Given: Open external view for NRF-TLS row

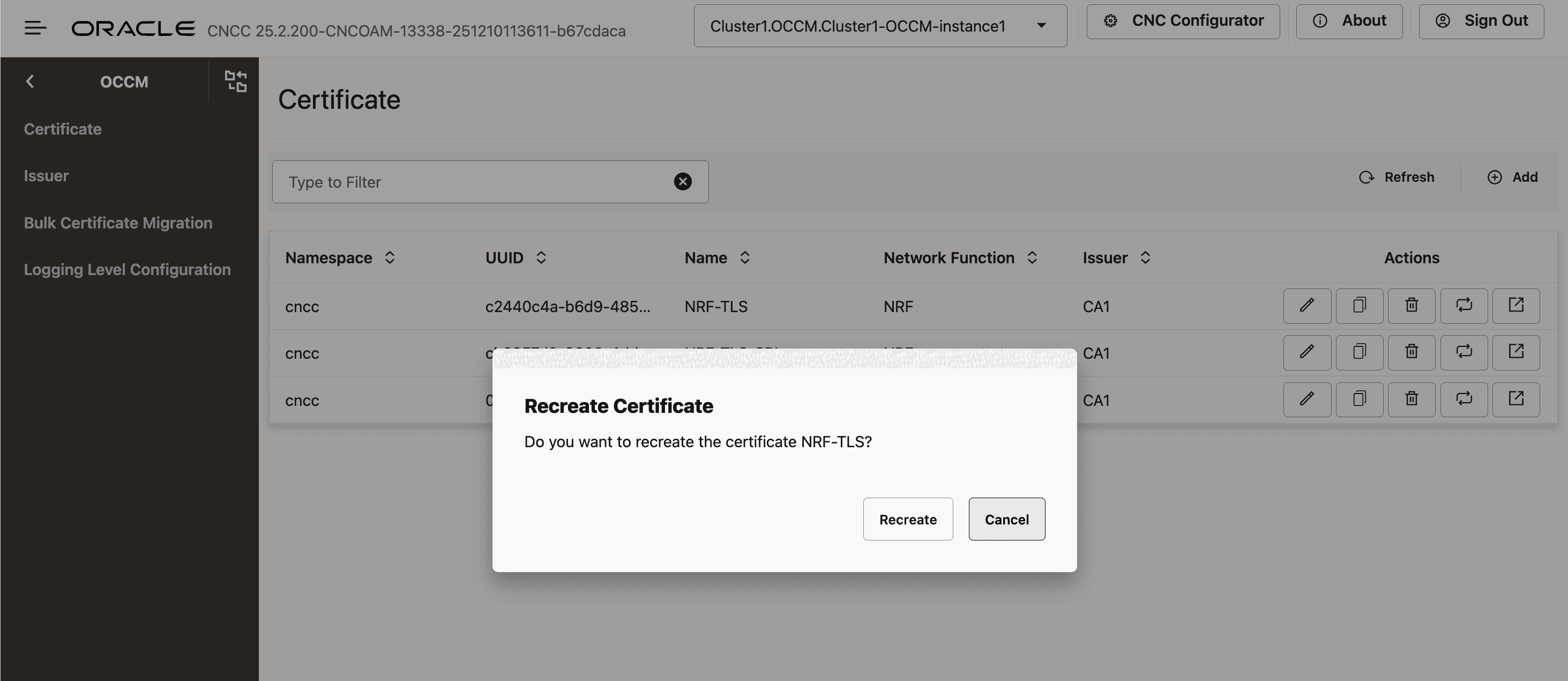Looking at the screenshot, I should (1515, 306).
